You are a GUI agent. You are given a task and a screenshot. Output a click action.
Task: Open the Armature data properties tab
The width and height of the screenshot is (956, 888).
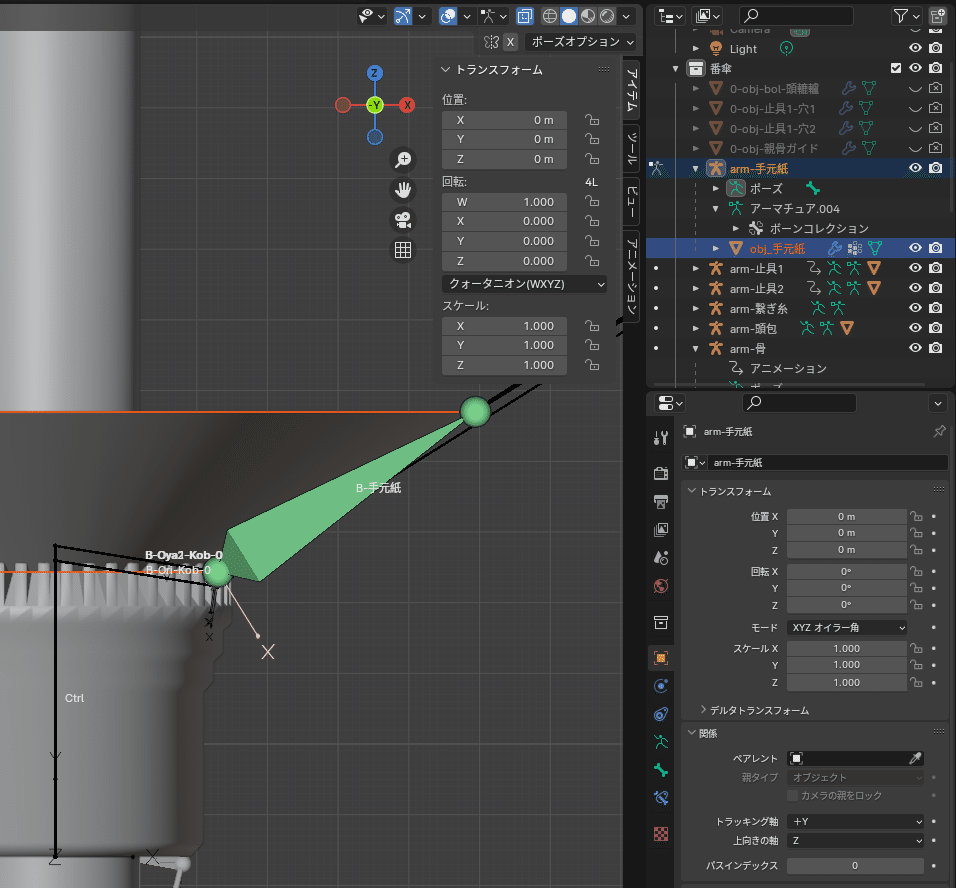(x=661, y=742)
